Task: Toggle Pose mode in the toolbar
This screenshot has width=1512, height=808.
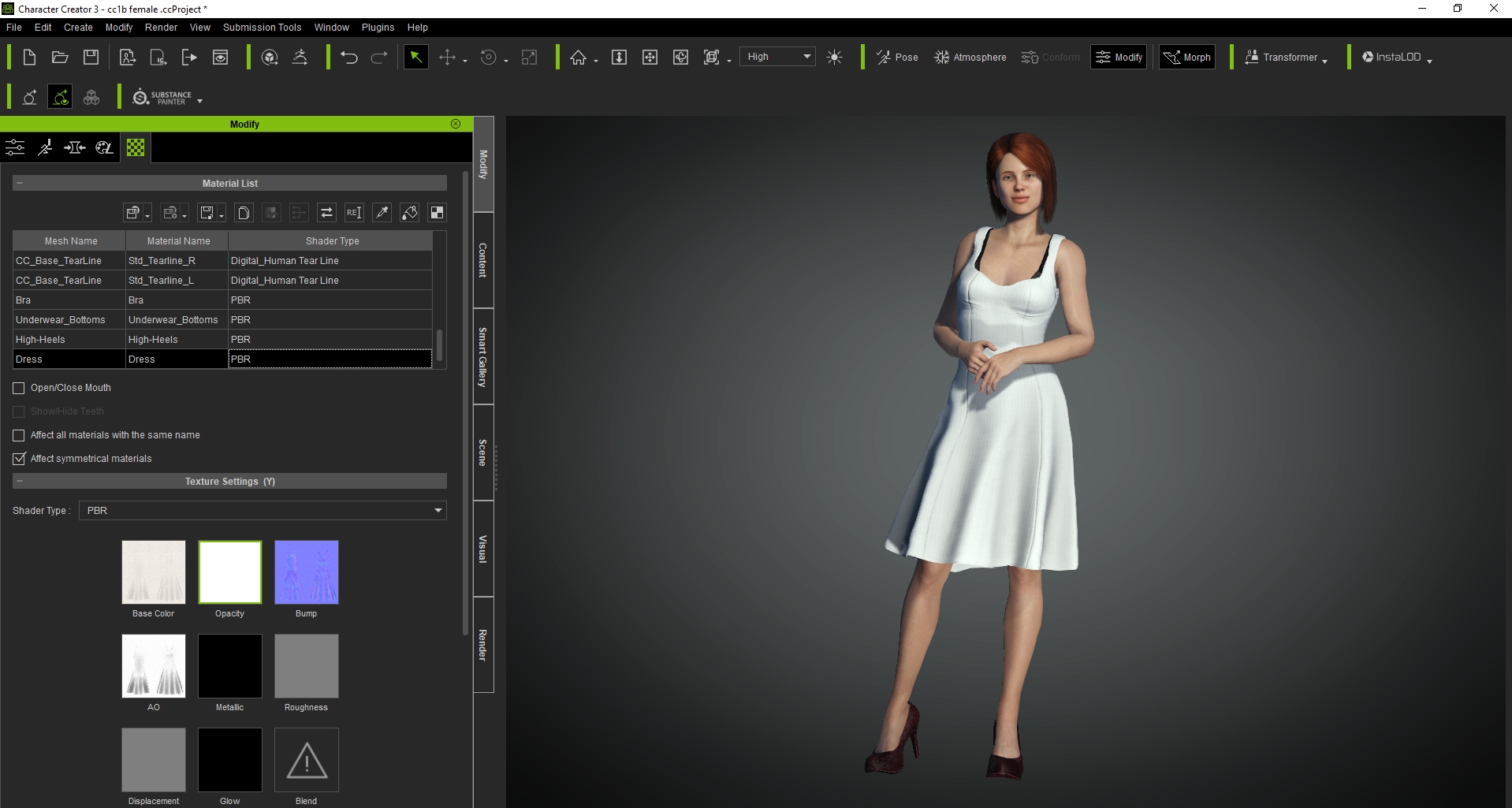Action: tap(897, 57)
